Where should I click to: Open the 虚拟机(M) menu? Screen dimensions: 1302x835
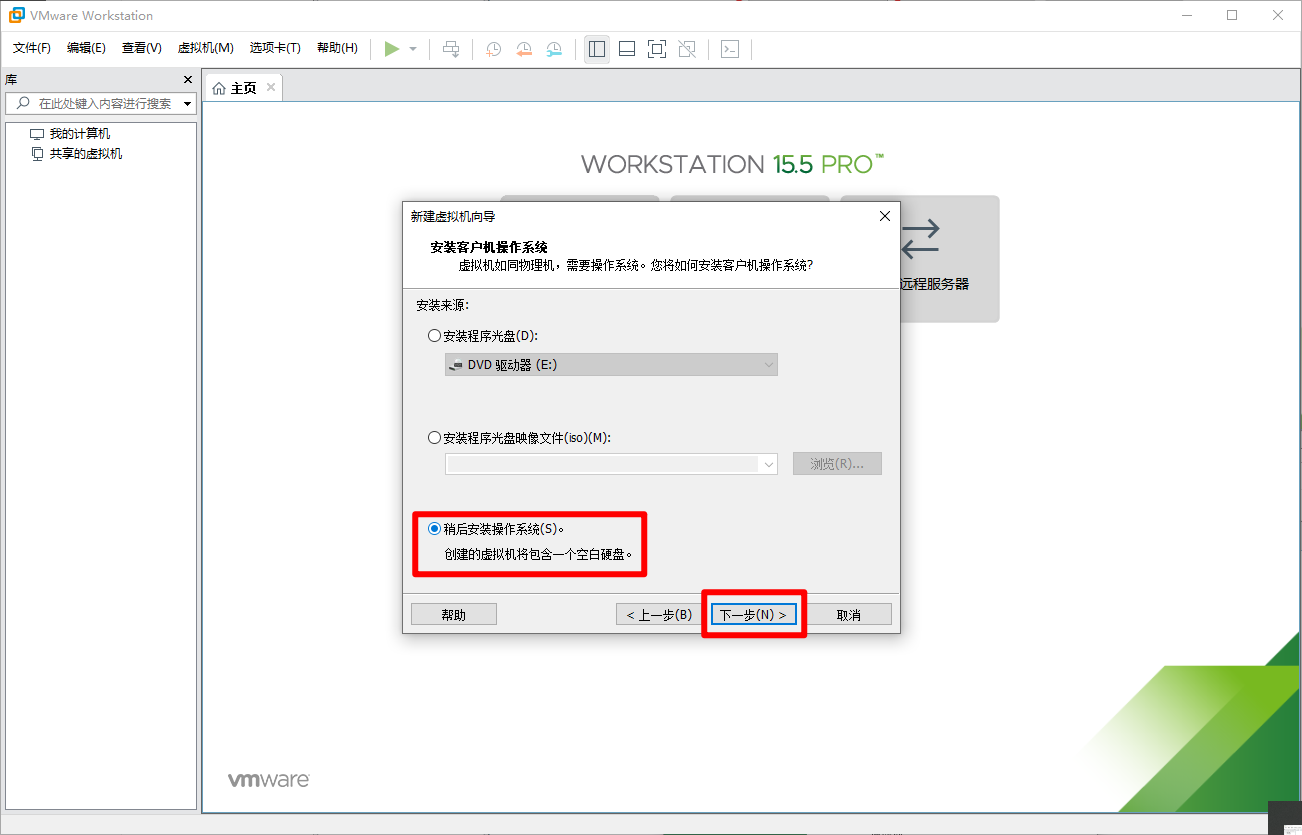(205, 48)
